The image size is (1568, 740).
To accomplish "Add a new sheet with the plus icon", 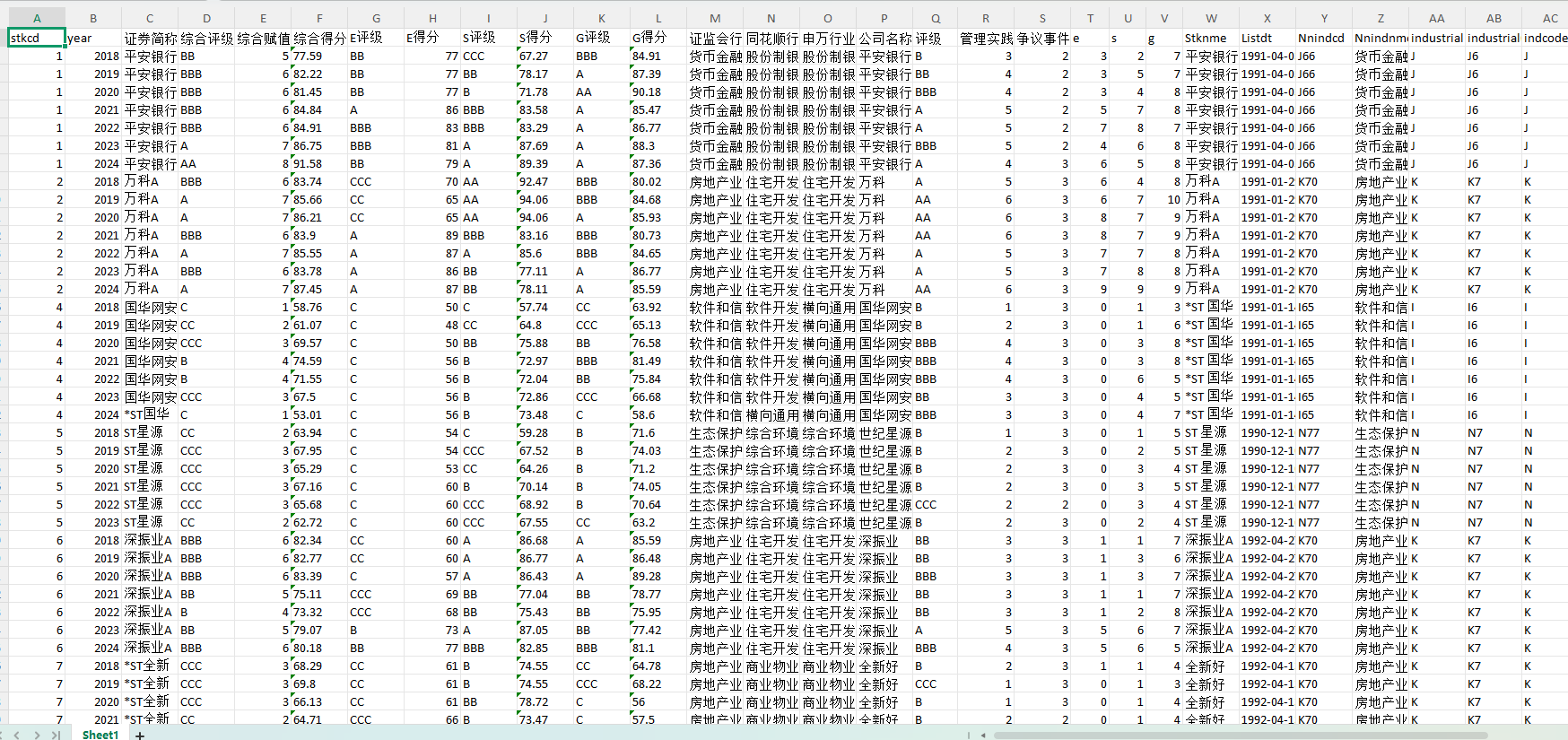I will tap(140, 736).
